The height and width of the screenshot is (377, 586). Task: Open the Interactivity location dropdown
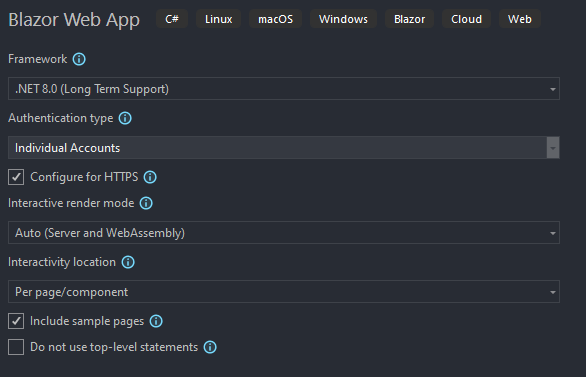[284, 291]
